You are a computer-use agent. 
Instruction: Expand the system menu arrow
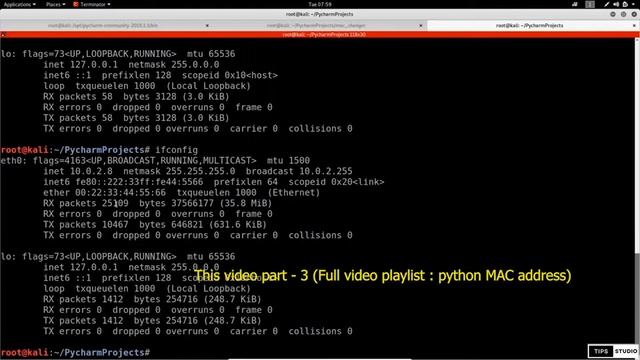coord(634,4)
